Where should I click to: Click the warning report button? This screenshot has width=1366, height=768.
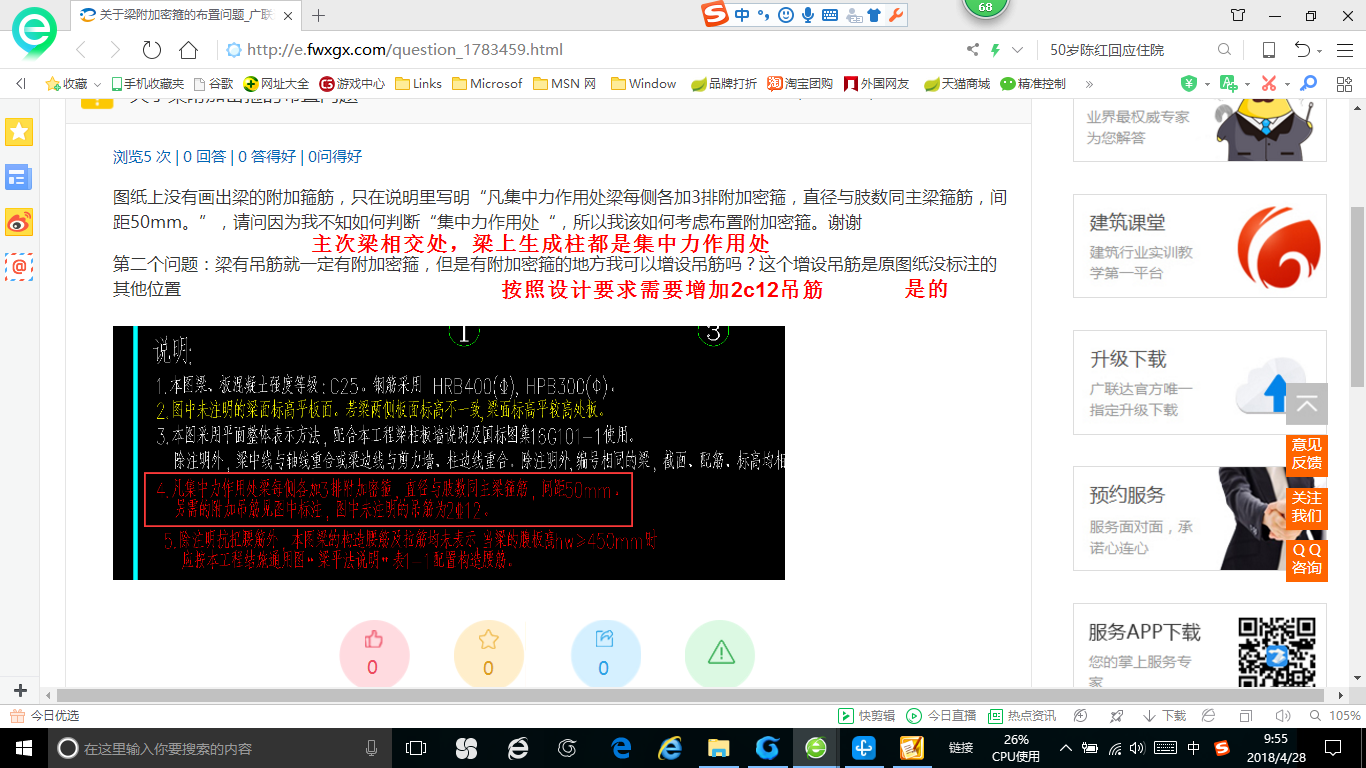pos(720,654)
